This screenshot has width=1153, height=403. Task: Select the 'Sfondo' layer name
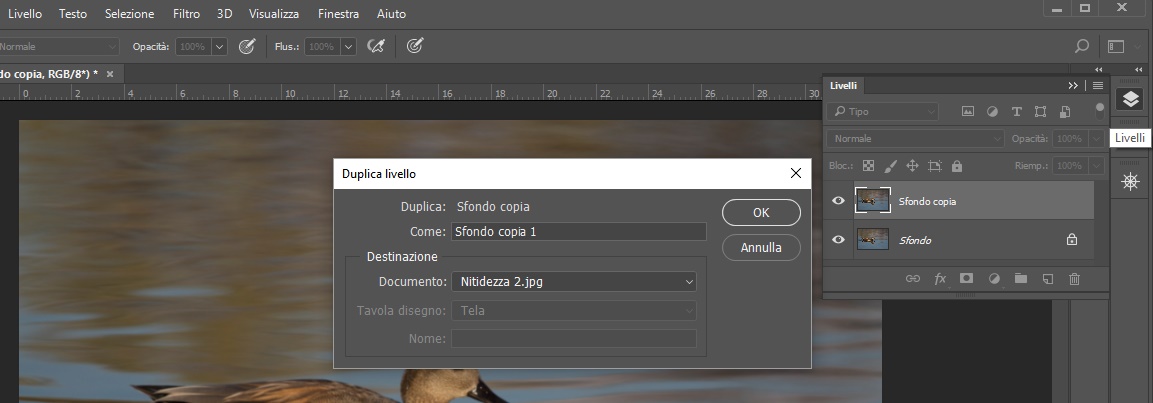pyautogui.click(x=915, y=240)
